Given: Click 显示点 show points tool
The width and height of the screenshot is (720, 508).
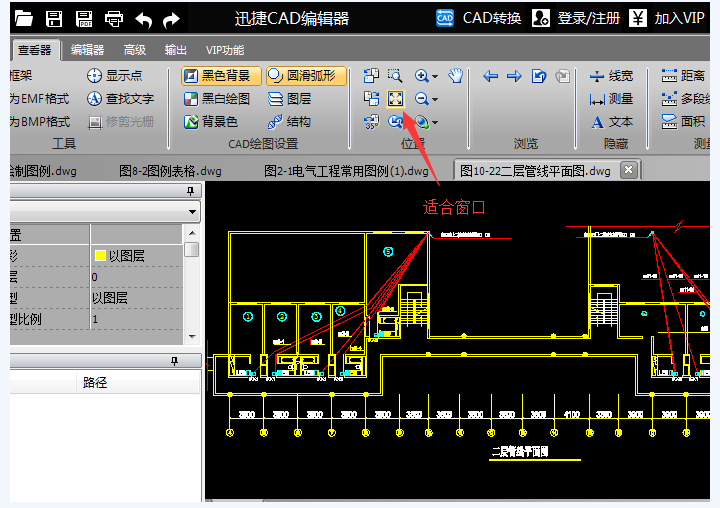Looking at the screenshot, I should tap(114, 75).
